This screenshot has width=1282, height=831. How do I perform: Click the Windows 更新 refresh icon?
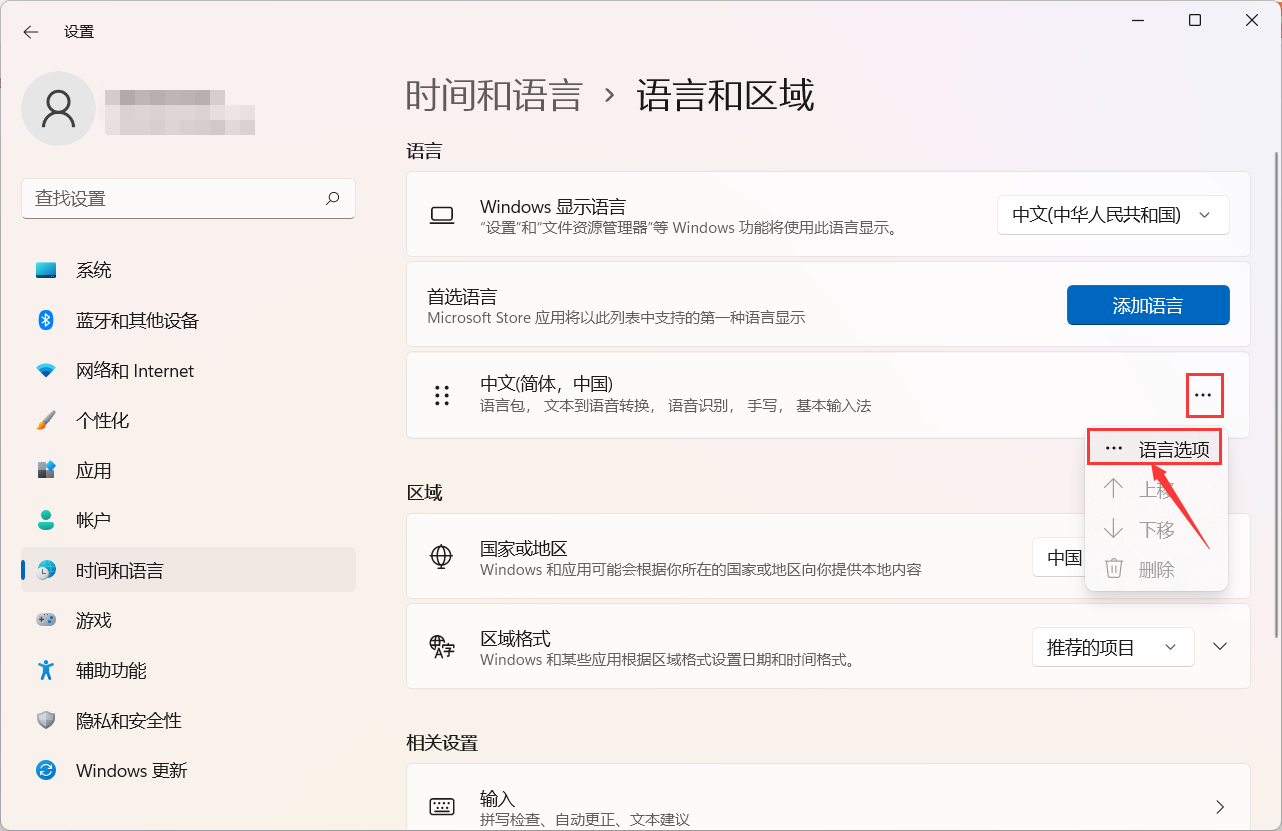46,770
